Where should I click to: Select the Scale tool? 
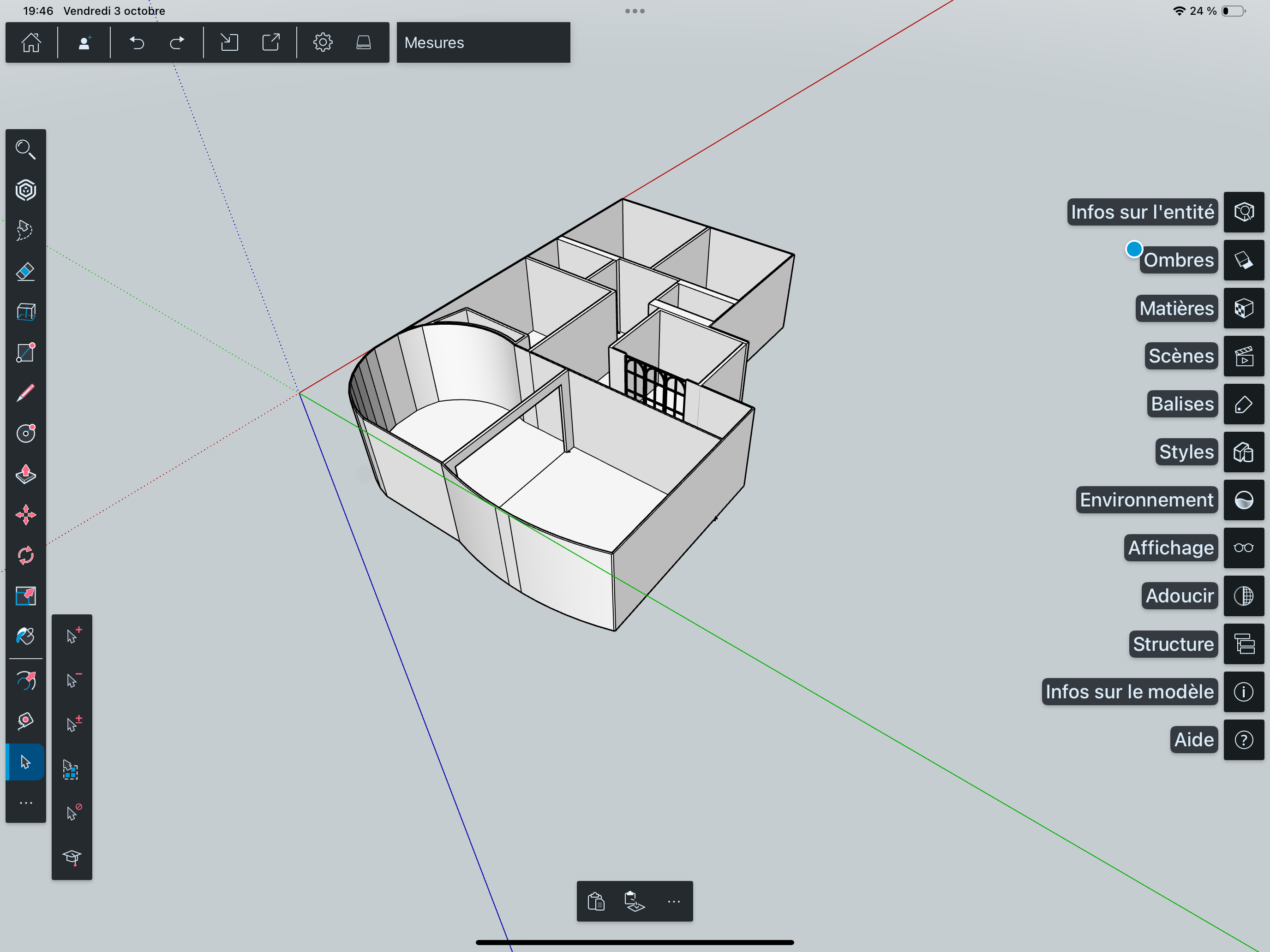pyautogui.click(x=25, y=595)
